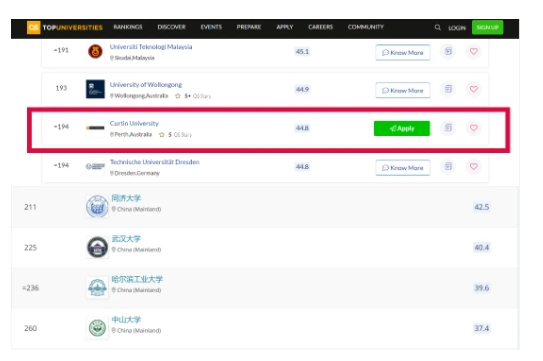Click the Universiti Teknologi Malaysia logo

(x=95, y=52)
